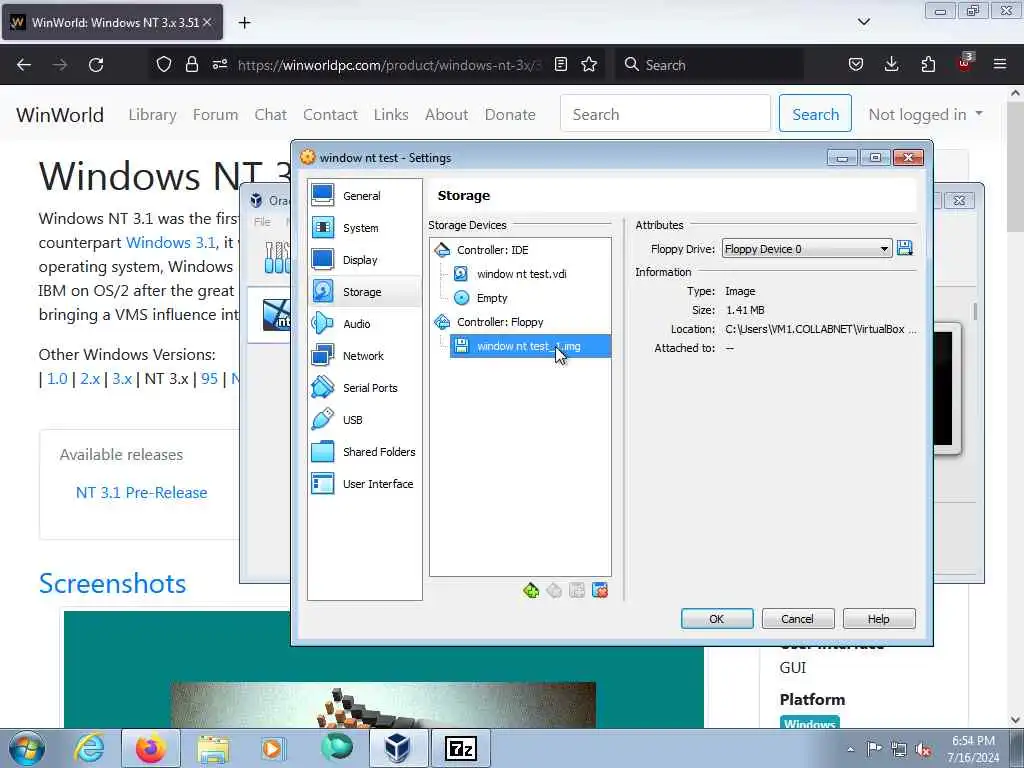Click the Firefox toolbar Search box
This screenshot has width=1024, height=768.
pos(709,65)
